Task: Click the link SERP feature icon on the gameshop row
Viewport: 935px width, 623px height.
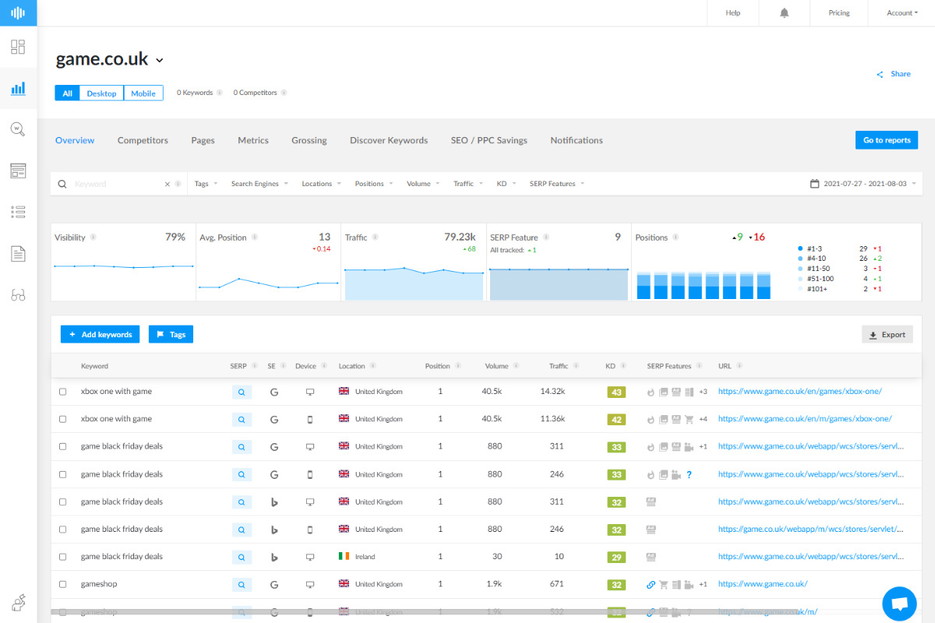Action: click(651, 585)
